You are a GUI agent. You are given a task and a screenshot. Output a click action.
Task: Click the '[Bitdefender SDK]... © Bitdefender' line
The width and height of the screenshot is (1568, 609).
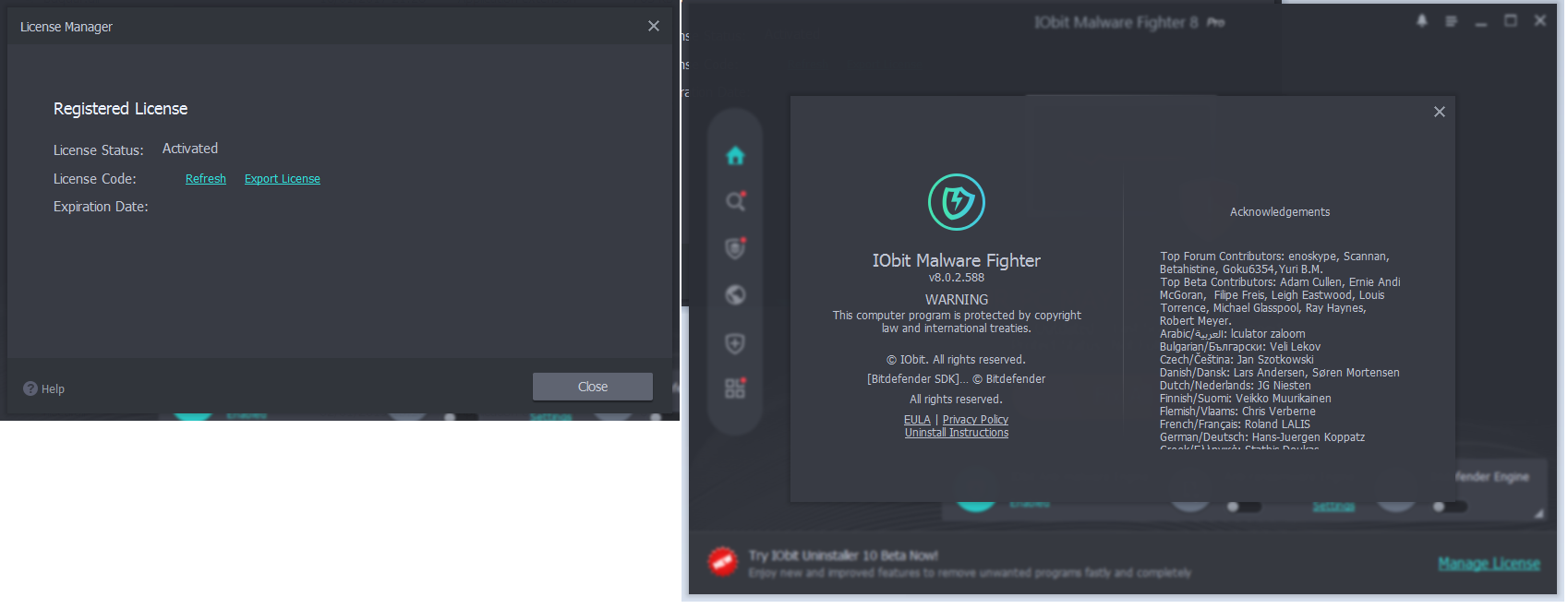tap(957, 379)
